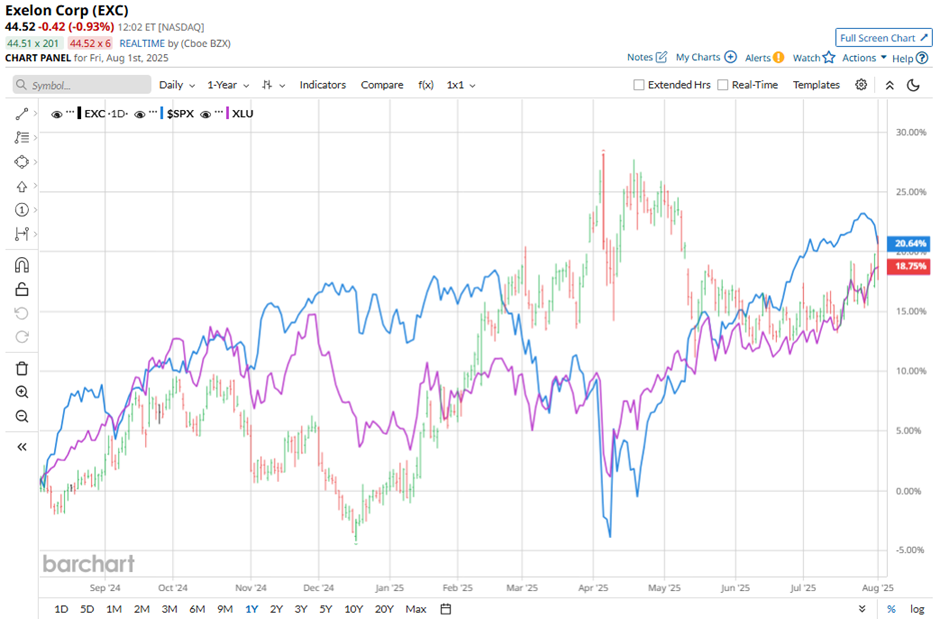Toggle XLU series visibility eye
940x619 pixels.
[206, 114]
